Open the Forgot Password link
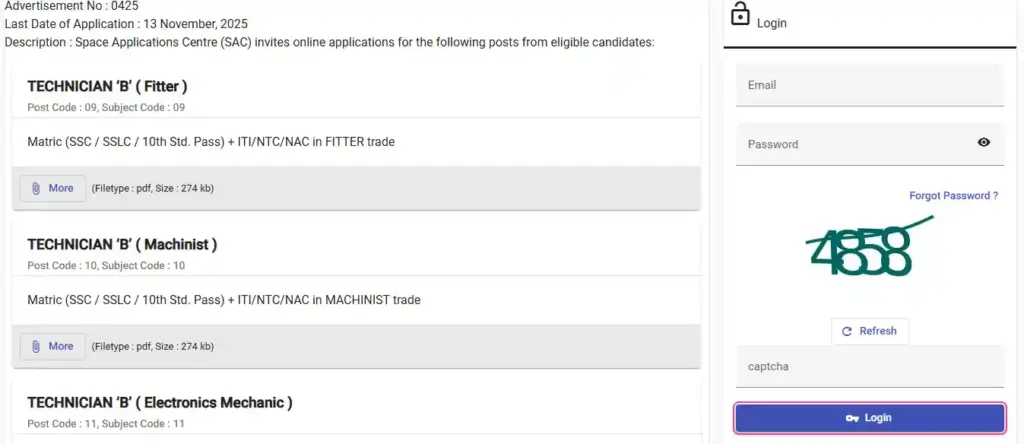 coord(953,196)
